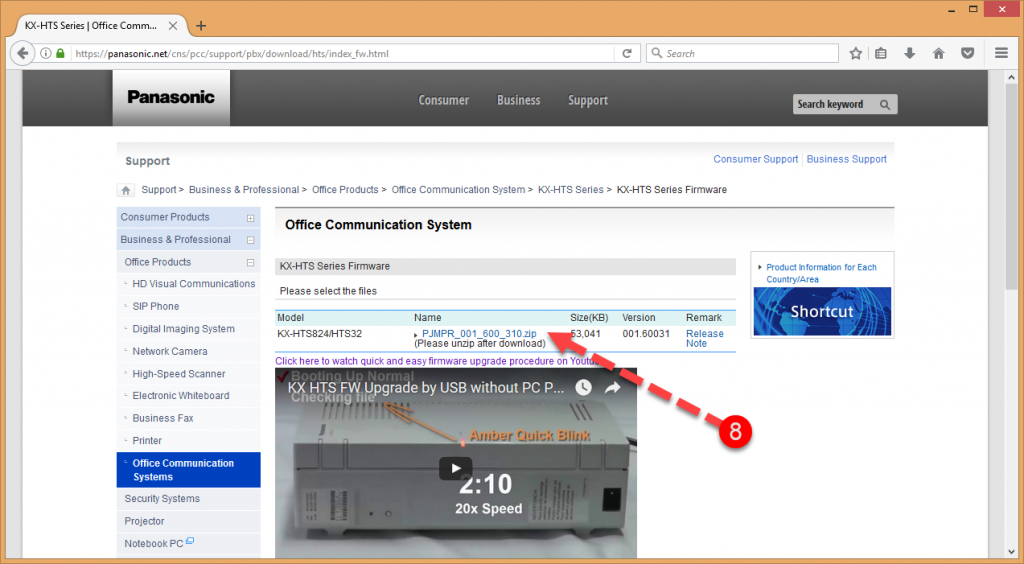Image resolution: width=1024 pixels, height=564 pixels.
Task: Download PJMPR_001_600_310.zip firmware file
Action: click(x=479, y=334)
